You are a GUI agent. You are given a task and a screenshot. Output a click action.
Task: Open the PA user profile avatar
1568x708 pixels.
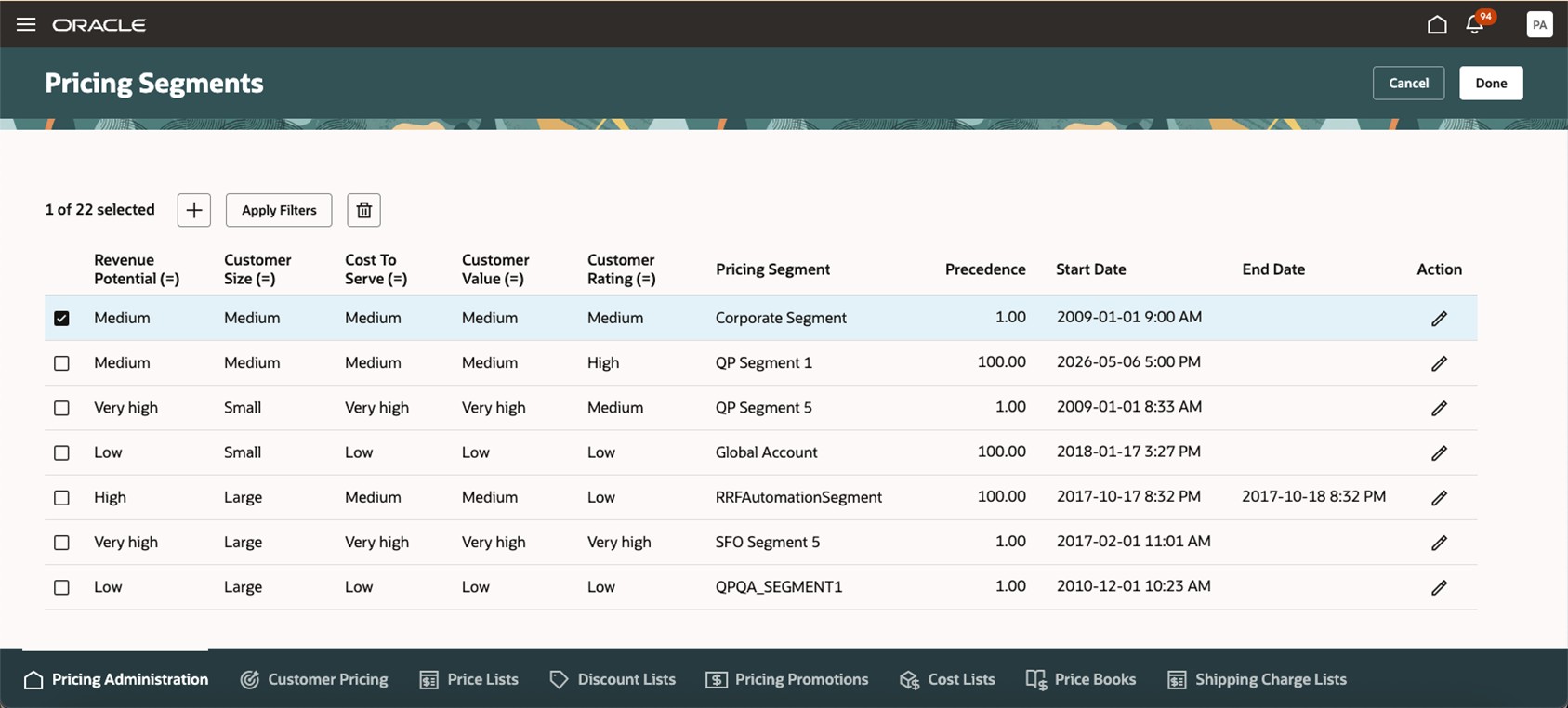(x=1539, y=24)
